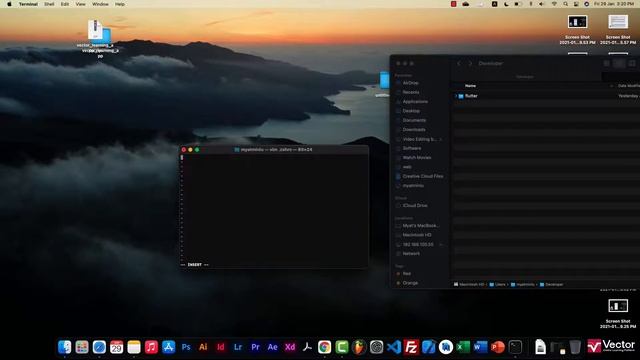Screen dimensions: 640x360
Task: Launch FL Studio from the Dock
Action: coord(359,347)
